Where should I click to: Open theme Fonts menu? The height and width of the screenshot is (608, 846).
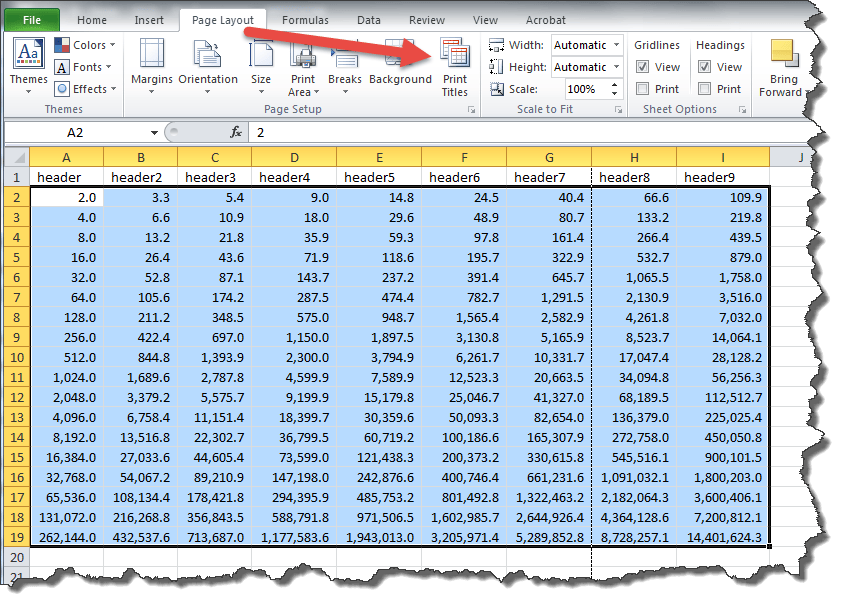click(x=84, y=67)
